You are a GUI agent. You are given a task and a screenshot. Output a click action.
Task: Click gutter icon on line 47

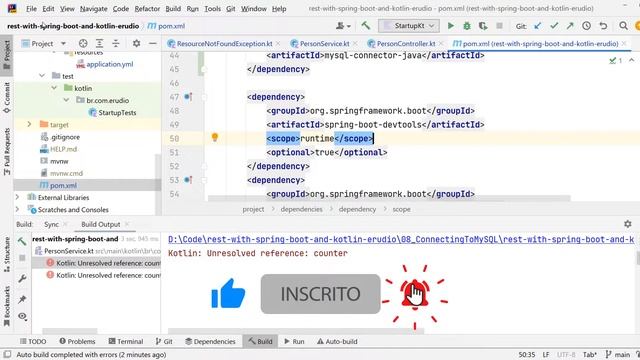tap(188, 97)
